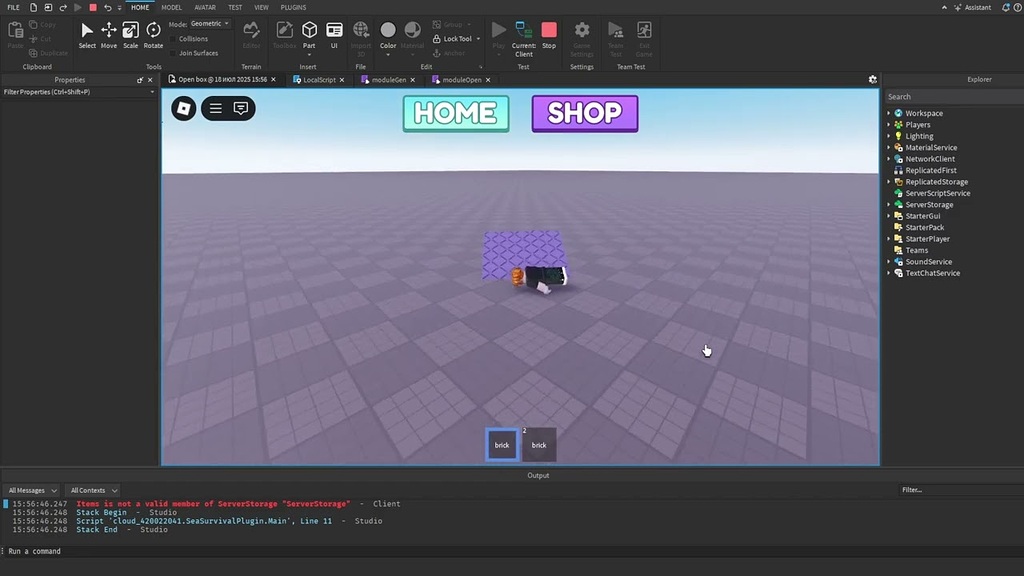Switch to the MODEL ribbon tab
1024x576 pixels.
(x=170, y=7)
